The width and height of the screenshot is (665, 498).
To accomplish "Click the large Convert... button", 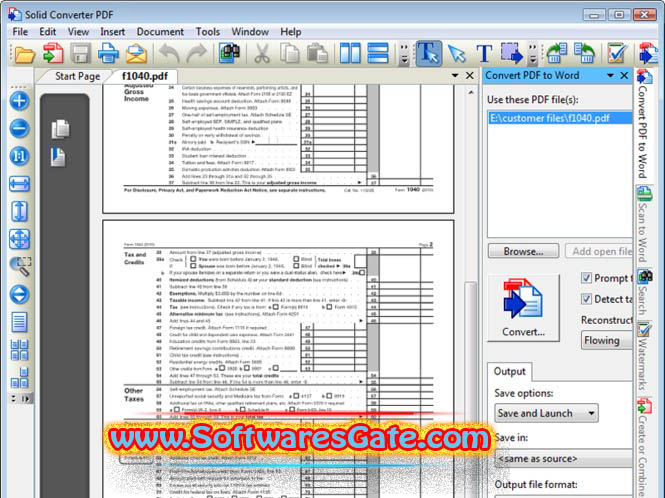I will [523, 308].
